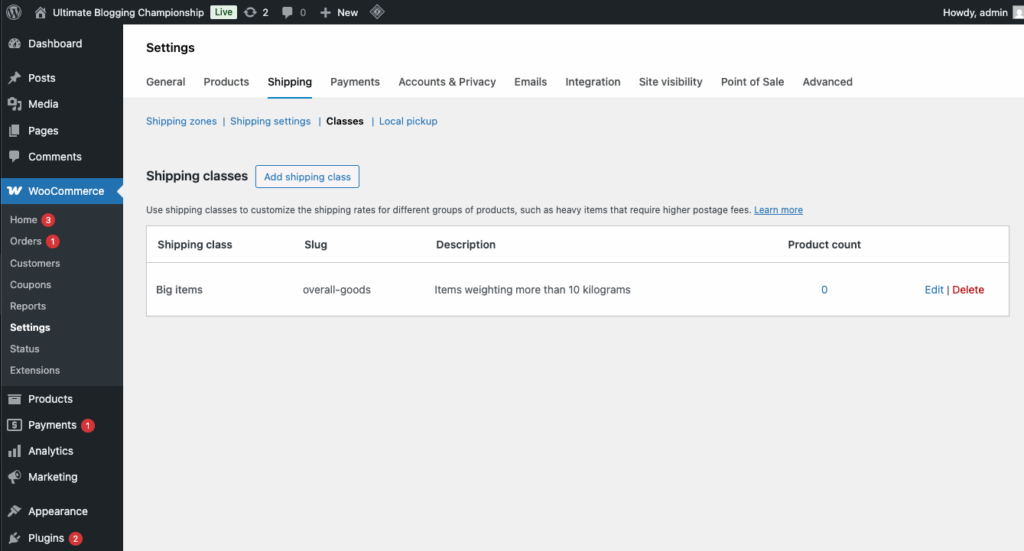Click the Media icon in sidebar
This screenshot has width=1024, height=551.
pyautogui.click(x=14, y=104)
